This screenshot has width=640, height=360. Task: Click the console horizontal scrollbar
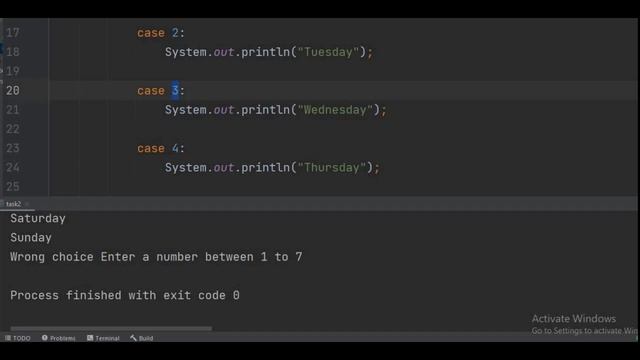click(111, 328)
